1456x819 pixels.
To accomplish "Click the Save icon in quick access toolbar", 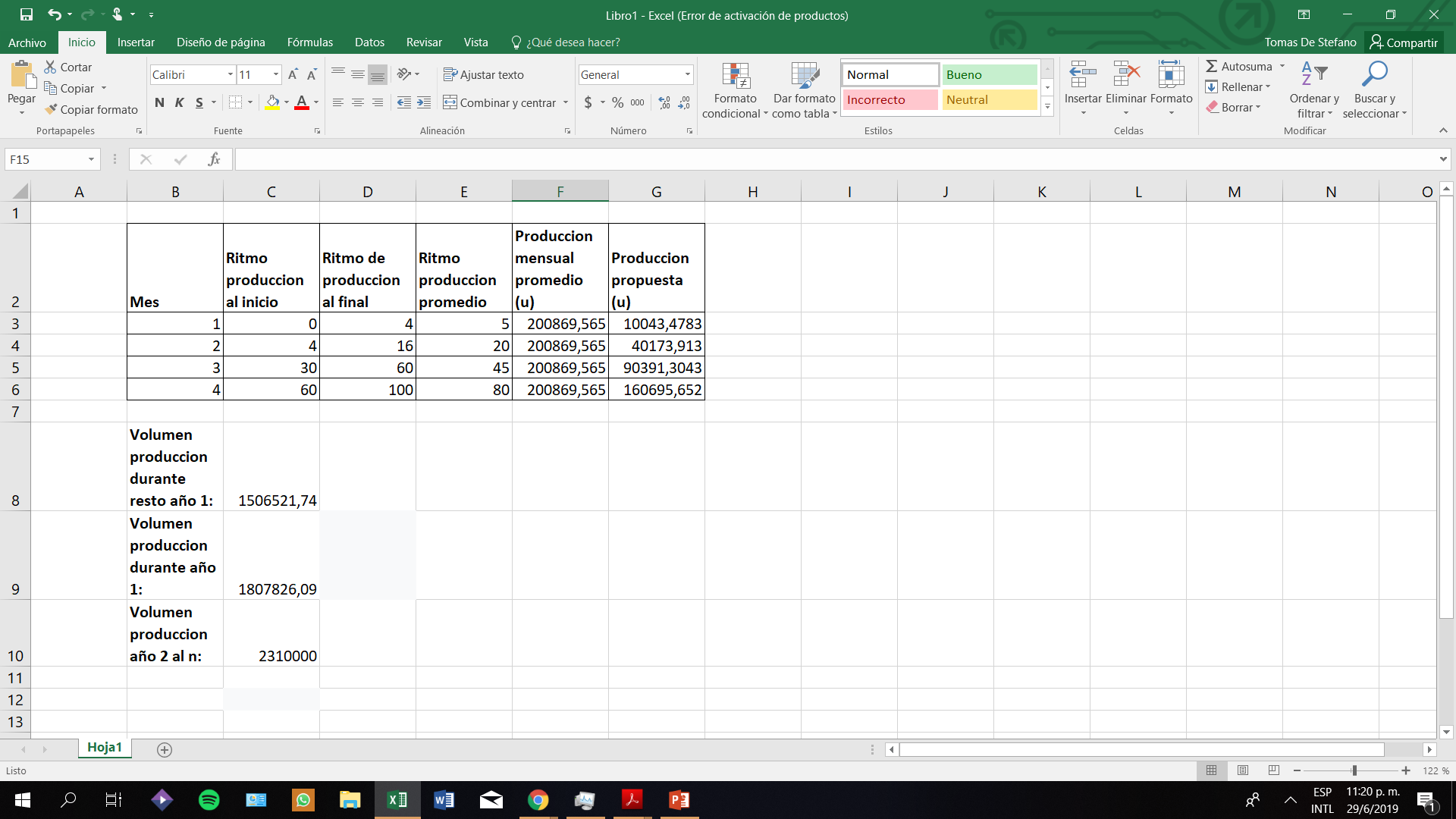I will click(27, 14).
